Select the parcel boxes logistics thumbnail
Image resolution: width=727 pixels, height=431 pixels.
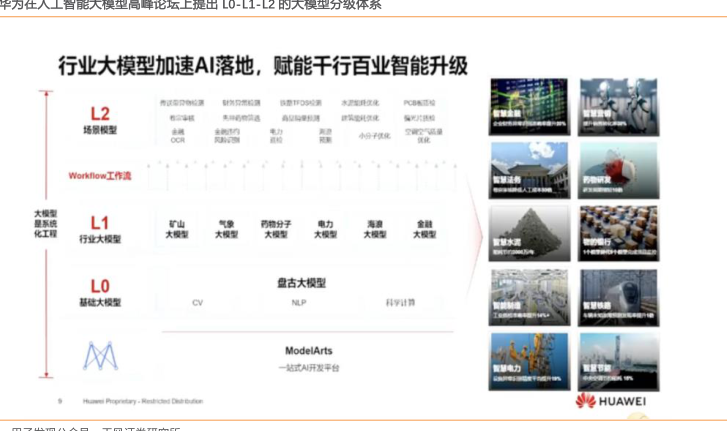pyautogui.click(x=619, y=234)
